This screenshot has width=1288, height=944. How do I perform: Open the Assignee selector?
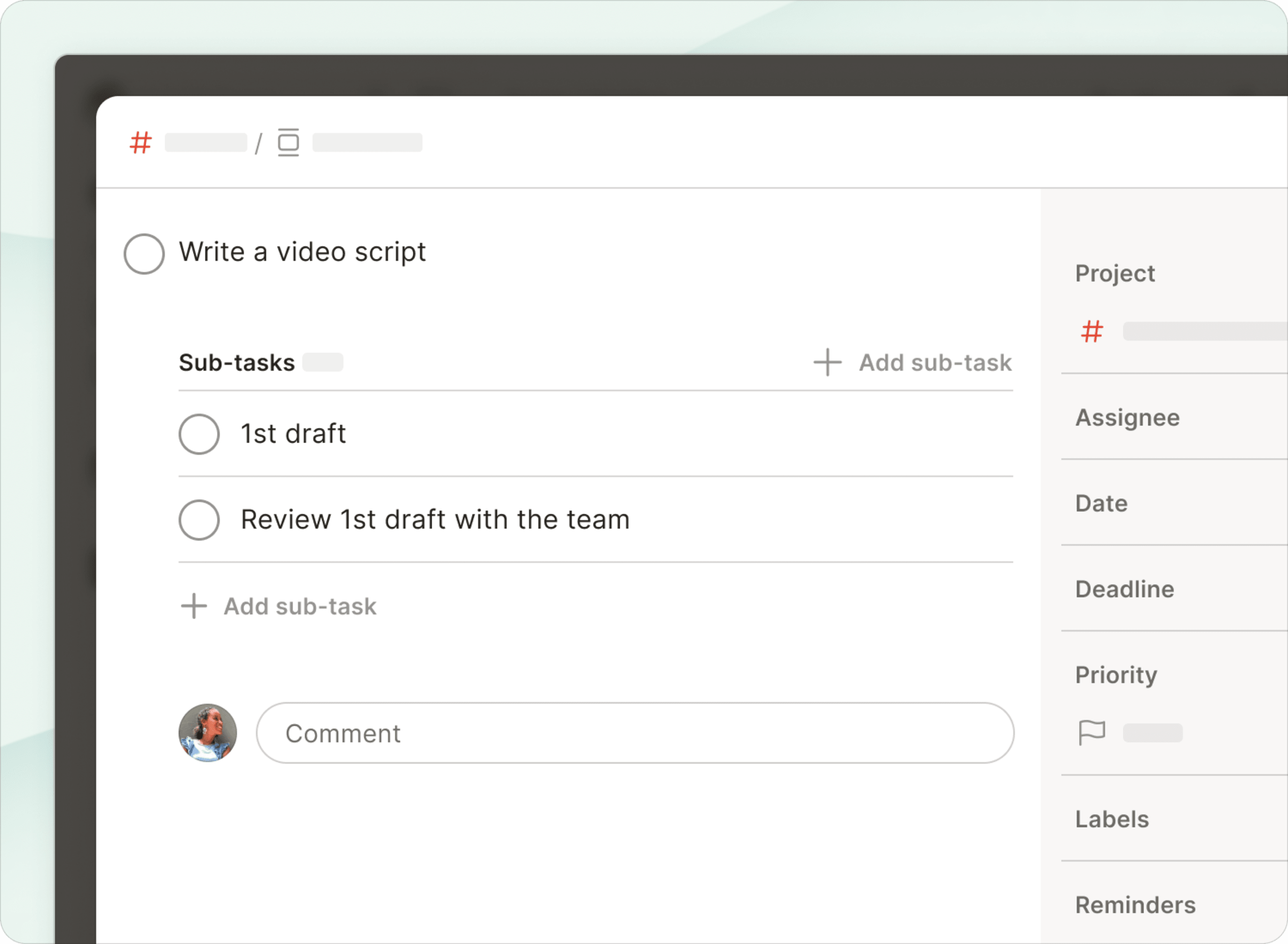[1127, 418]
